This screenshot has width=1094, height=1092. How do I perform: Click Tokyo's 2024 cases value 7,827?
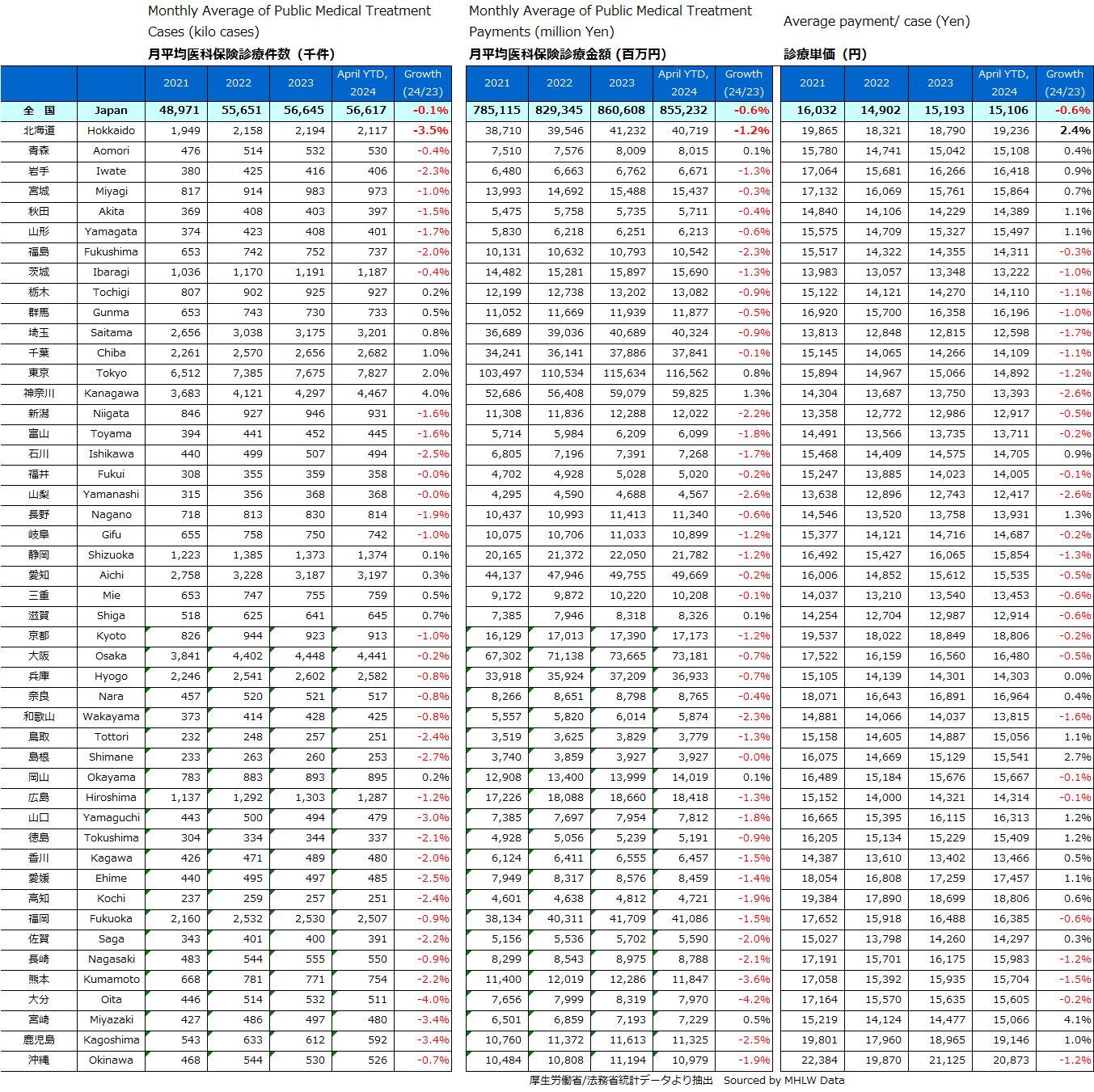tap(362, 373)
